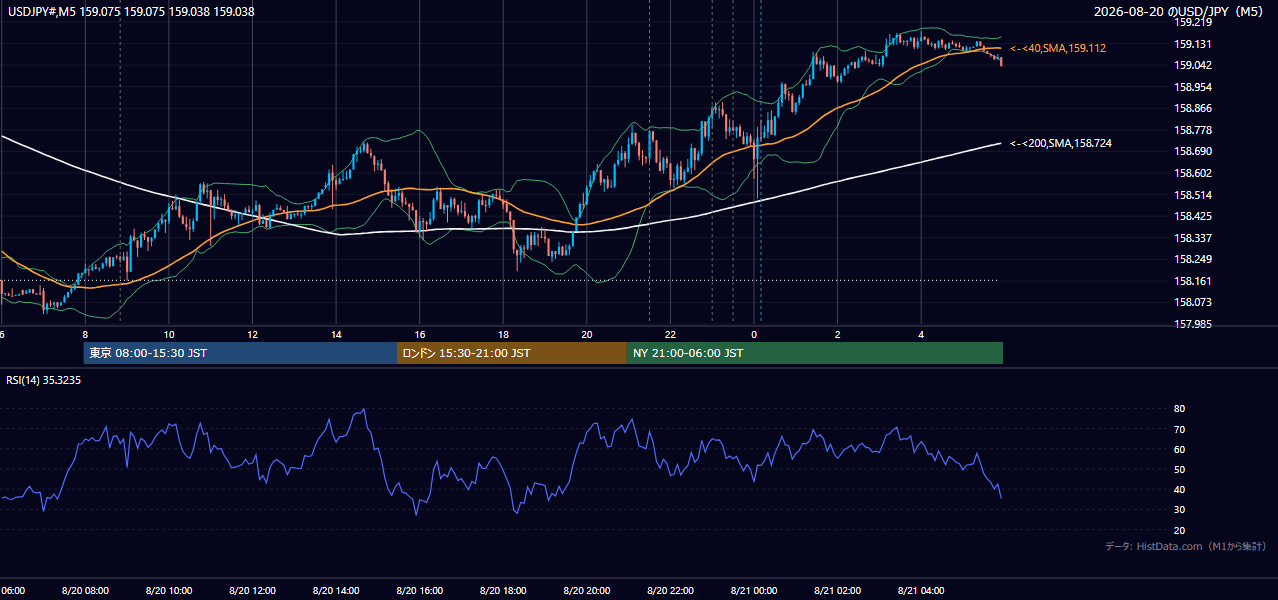Click the date label 8/20 12:00
The width and height of the screenshot is (1278, 600).
tap(252, 591)
